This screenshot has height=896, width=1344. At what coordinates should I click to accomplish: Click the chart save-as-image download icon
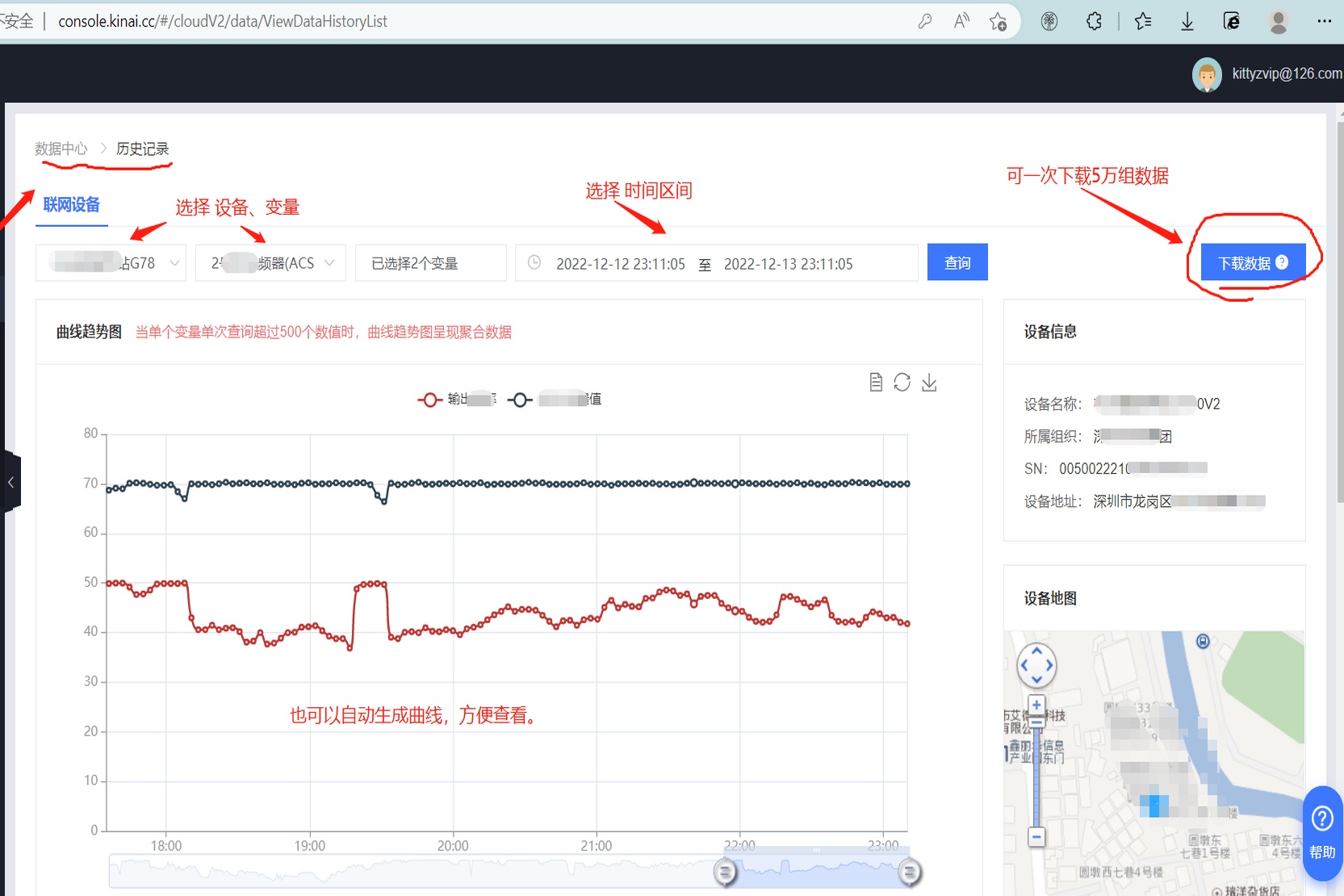929,382
